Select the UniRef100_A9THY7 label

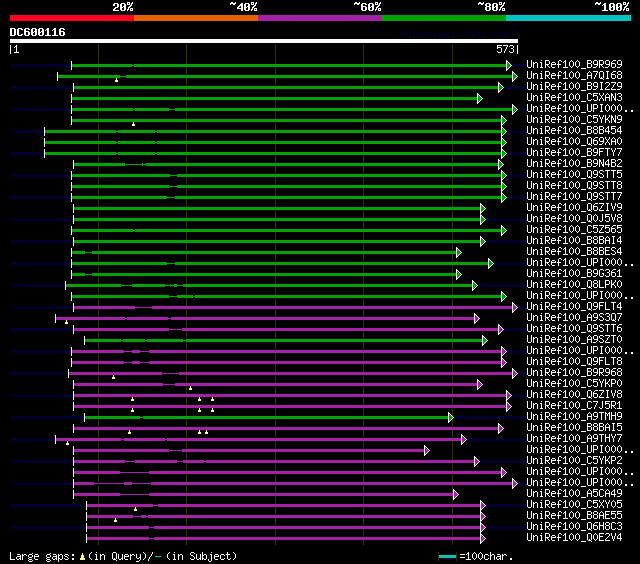click(574, 439)
